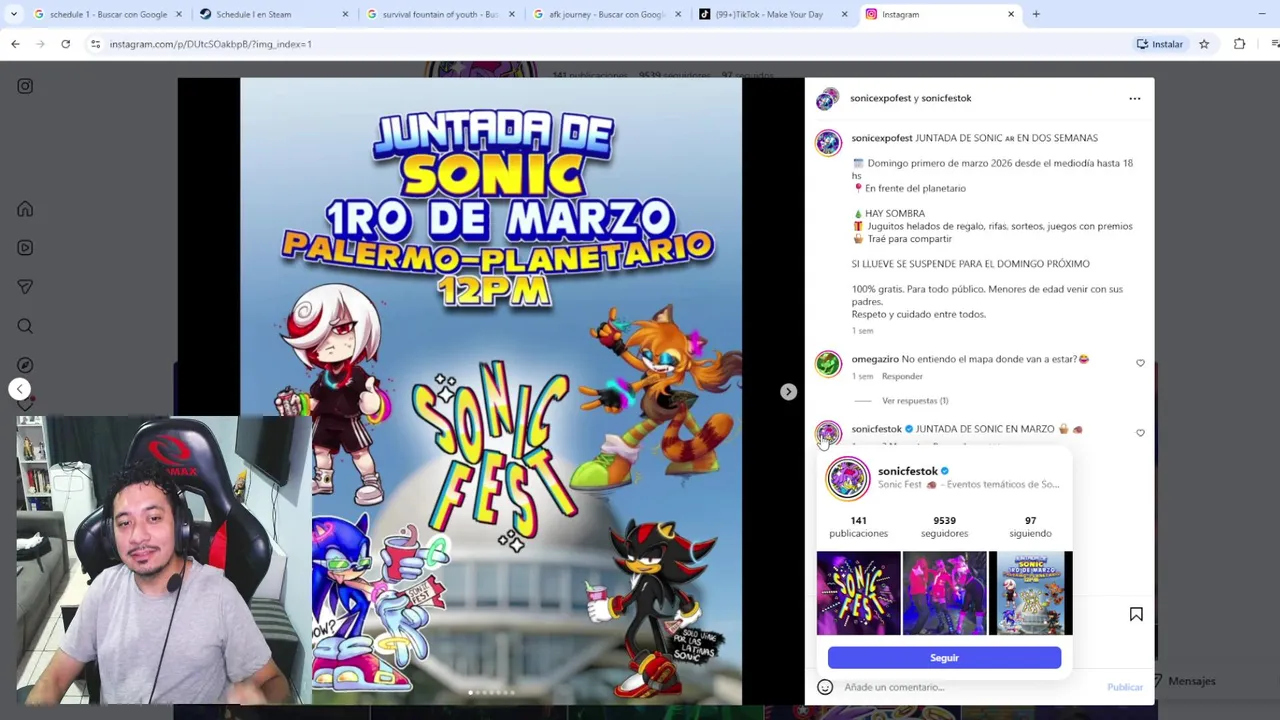Go to previous post with left arrow
This screenshot has height=720, width=1280.
(19, 389)
